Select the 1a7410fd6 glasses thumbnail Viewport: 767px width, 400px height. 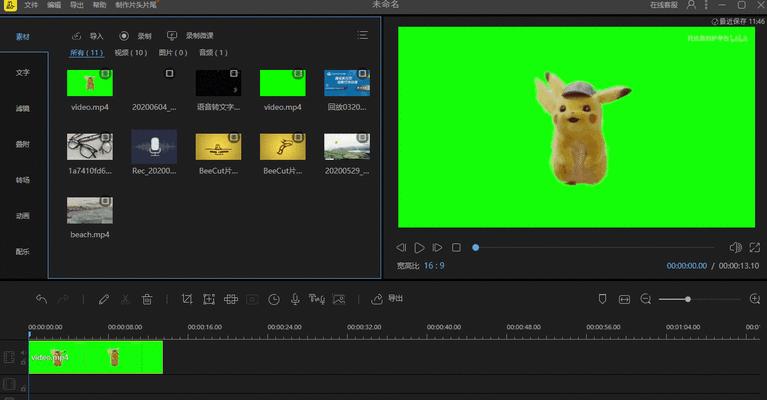pyautogui.click(x=90, y=147)
